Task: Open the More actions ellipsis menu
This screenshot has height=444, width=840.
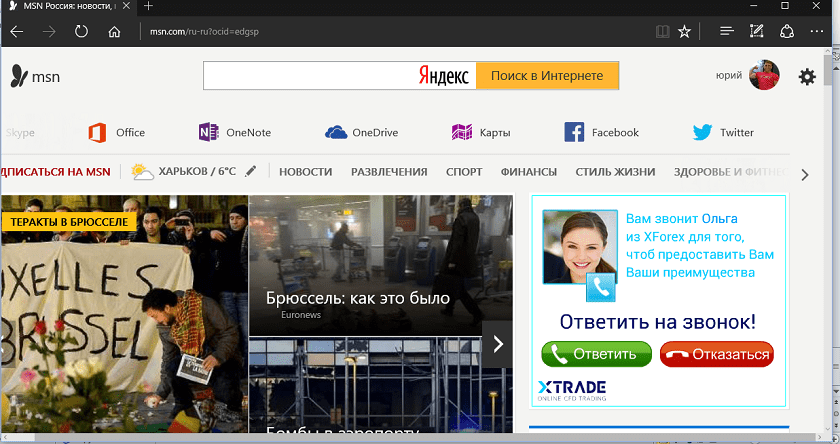Action: click(816, 32)
